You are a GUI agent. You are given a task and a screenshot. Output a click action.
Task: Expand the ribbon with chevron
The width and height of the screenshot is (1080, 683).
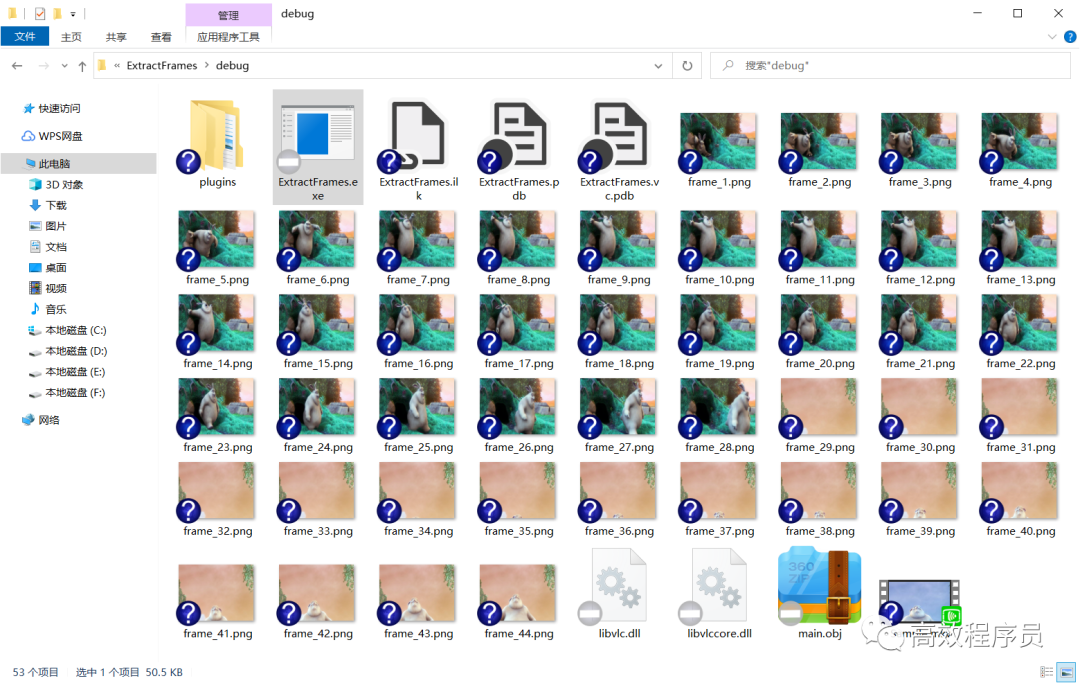(1051, 37)
